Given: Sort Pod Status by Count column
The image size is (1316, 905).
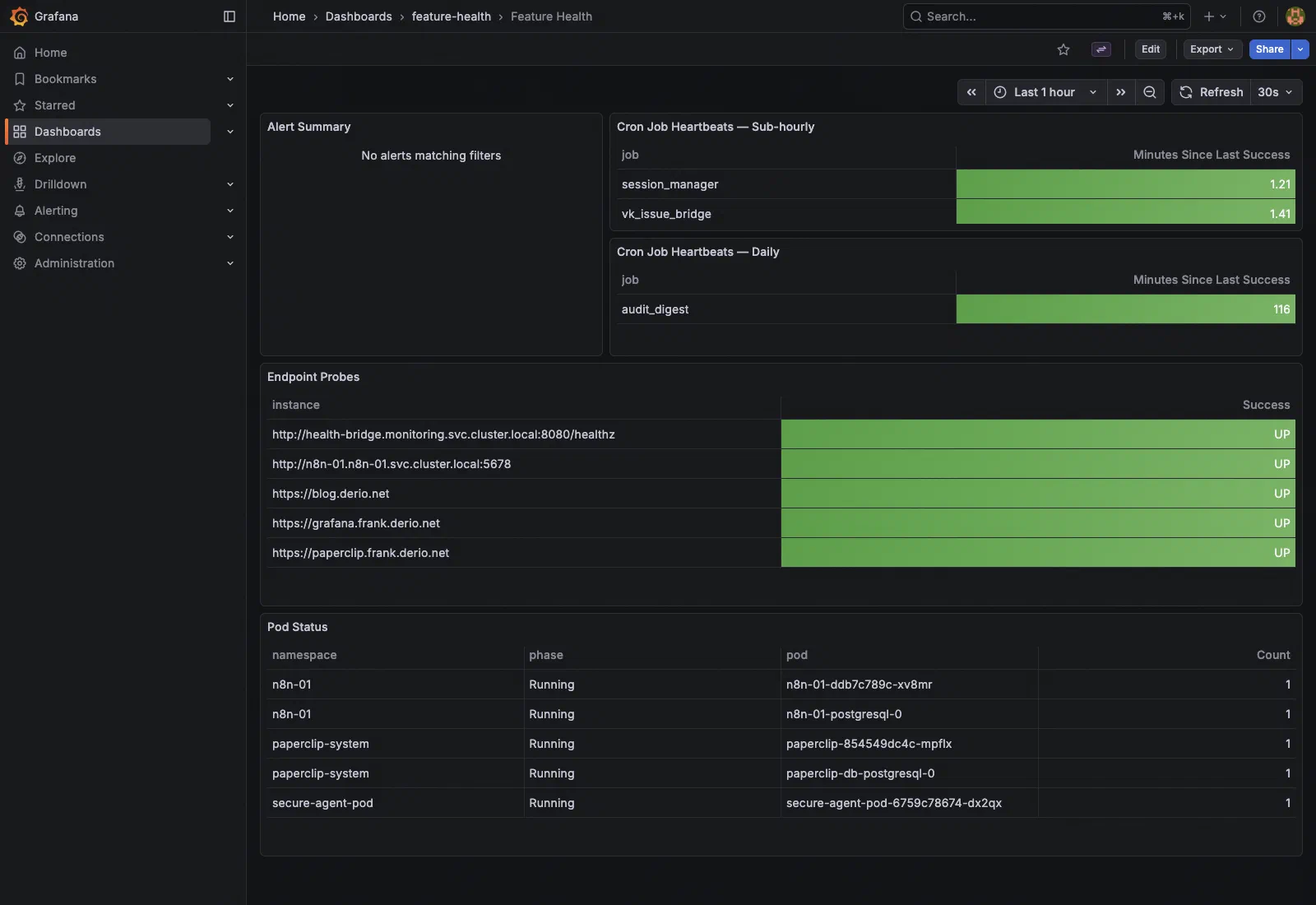Looking at the screenshot, I should tap(1273, 655).
